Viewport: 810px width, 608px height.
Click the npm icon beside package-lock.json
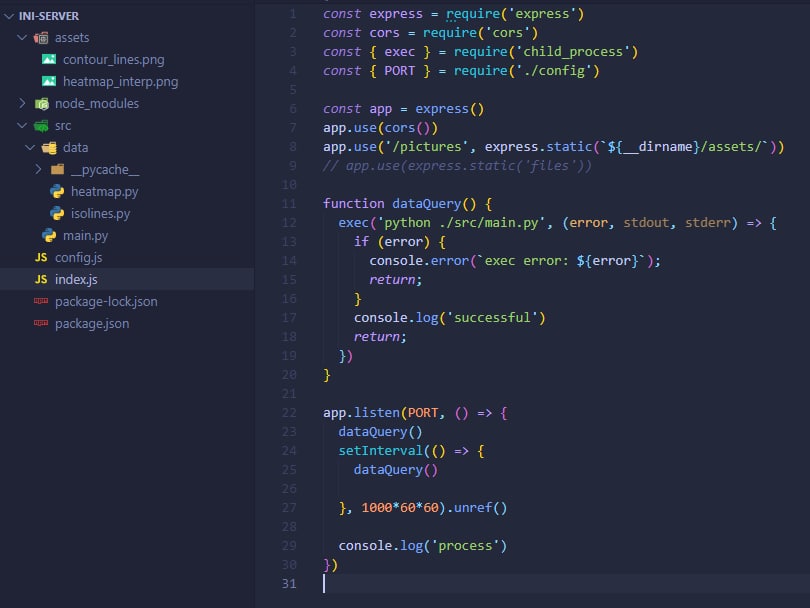point(41,301)
